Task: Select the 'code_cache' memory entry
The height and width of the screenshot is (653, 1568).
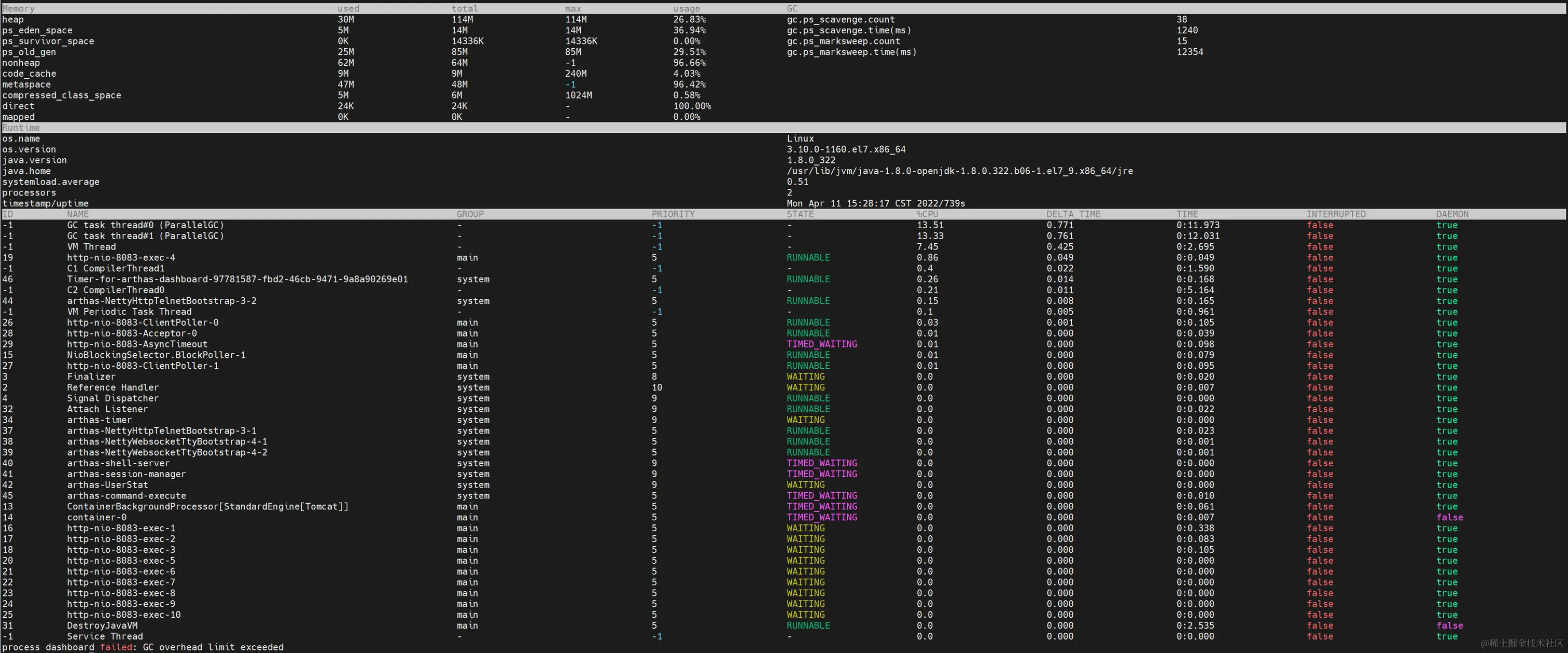Action: (x=29, y=74)
